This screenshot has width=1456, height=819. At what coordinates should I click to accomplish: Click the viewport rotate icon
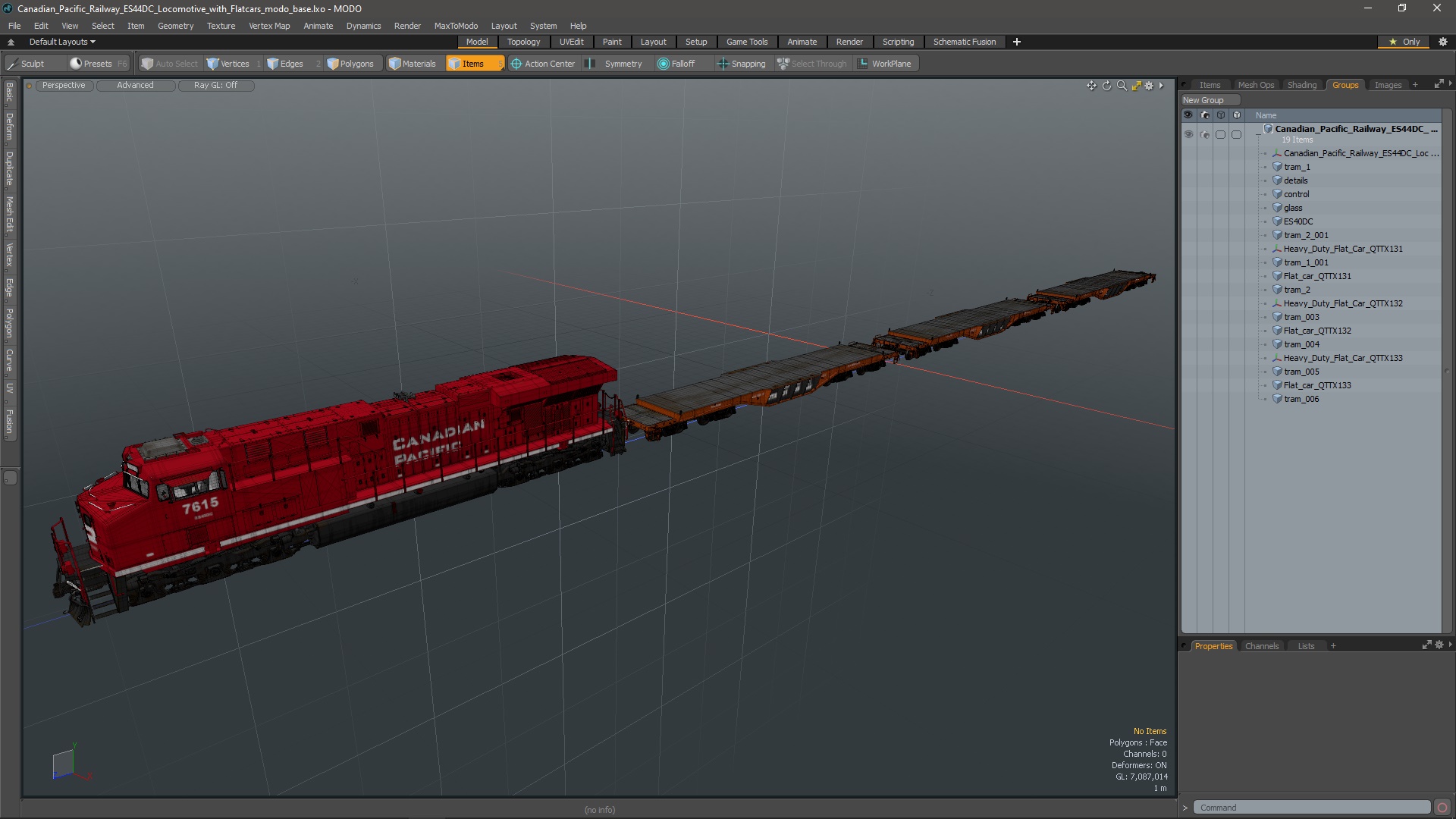pyautogui.click(x=1106, y=86)
